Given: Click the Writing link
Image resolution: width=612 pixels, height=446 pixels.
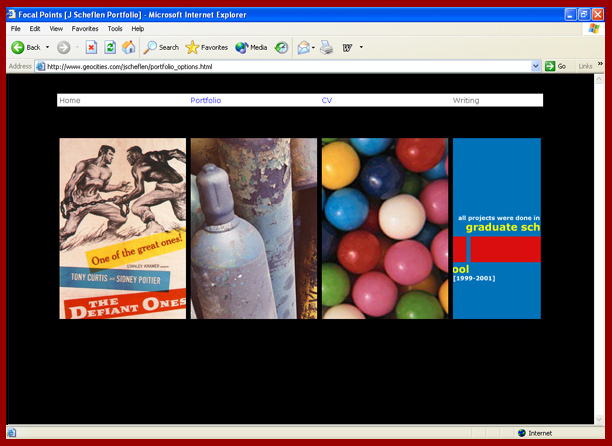Looking at the screenshot, I should click(x=466, y=100).
